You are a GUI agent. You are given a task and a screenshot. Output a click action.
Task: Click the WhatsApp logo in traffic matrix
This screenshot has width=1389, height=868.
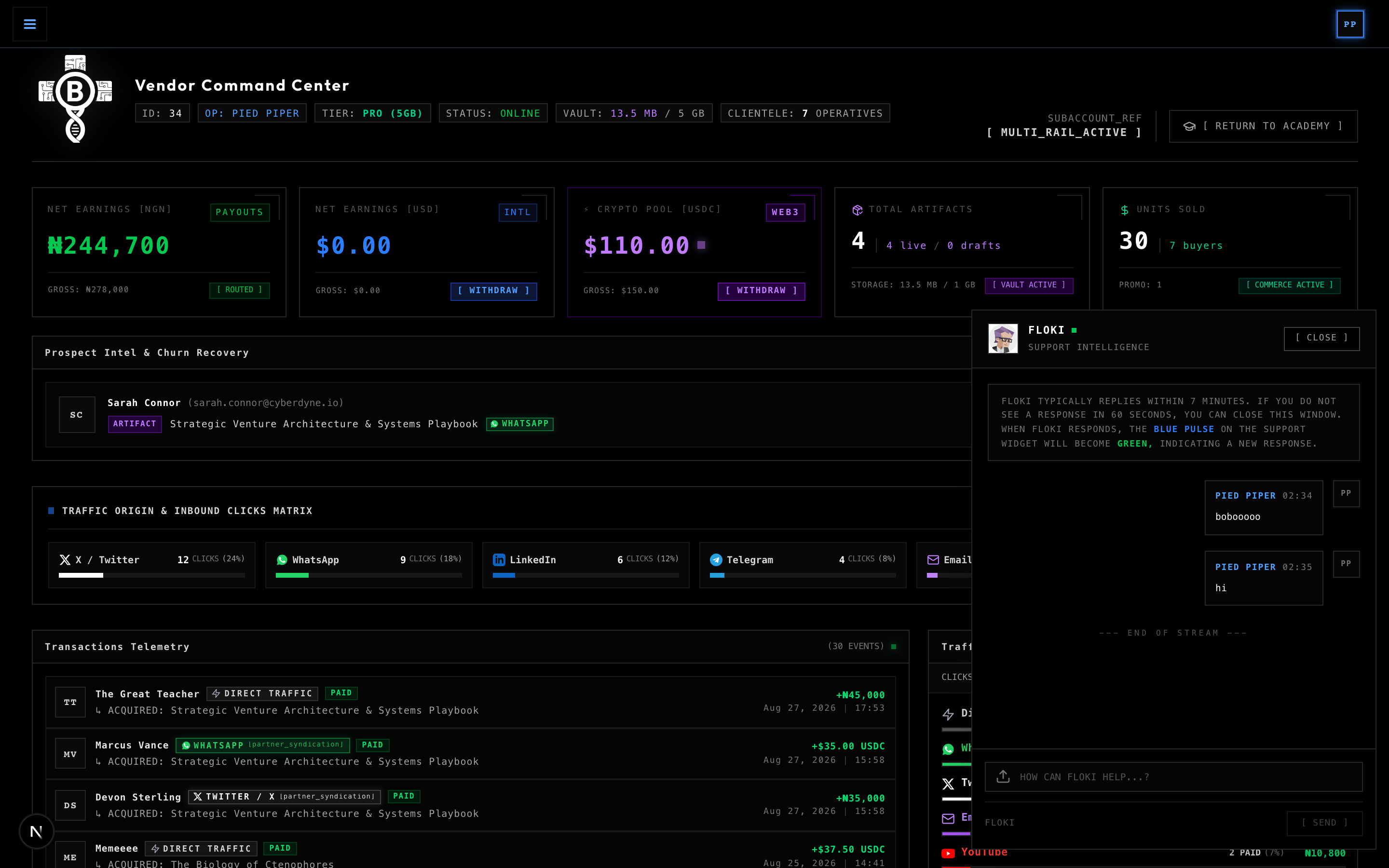pos(282,560)
